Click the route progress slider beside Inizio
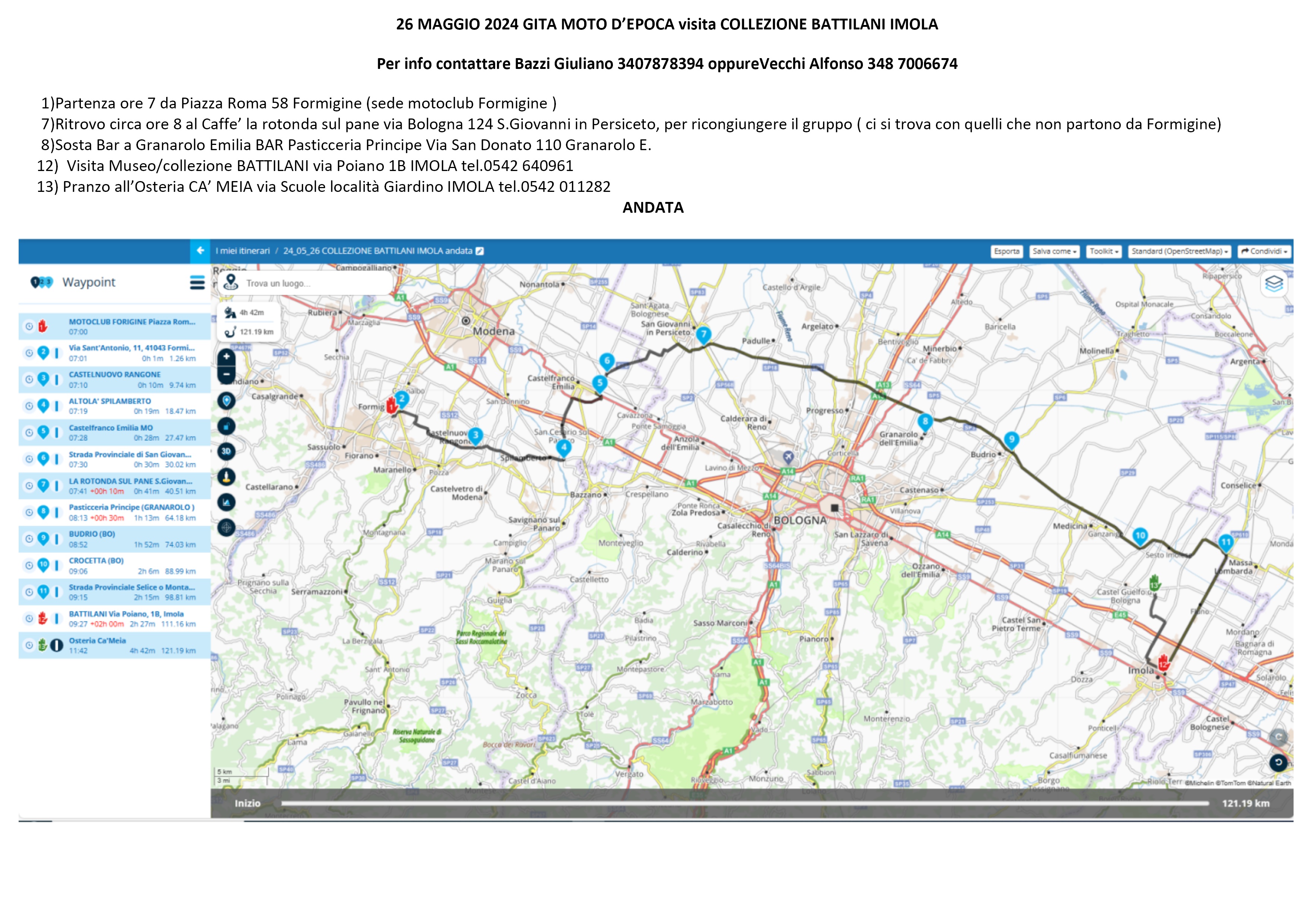Image resolution: width=1307 pixels, height=924 pixels. [x=745, y=803]
